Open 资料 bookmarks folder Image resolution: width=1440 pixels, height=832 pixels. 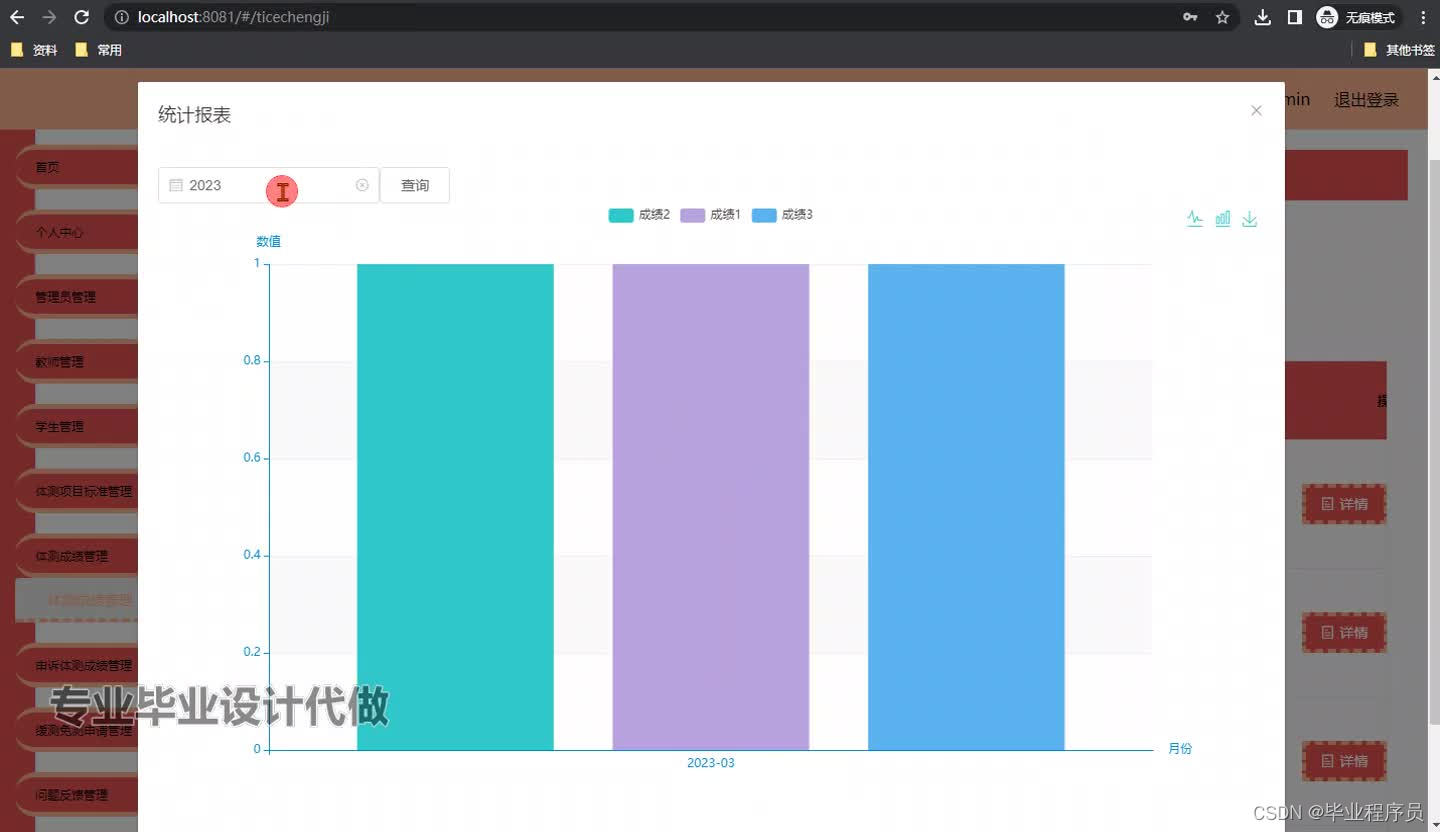click(x=34, y=50)
